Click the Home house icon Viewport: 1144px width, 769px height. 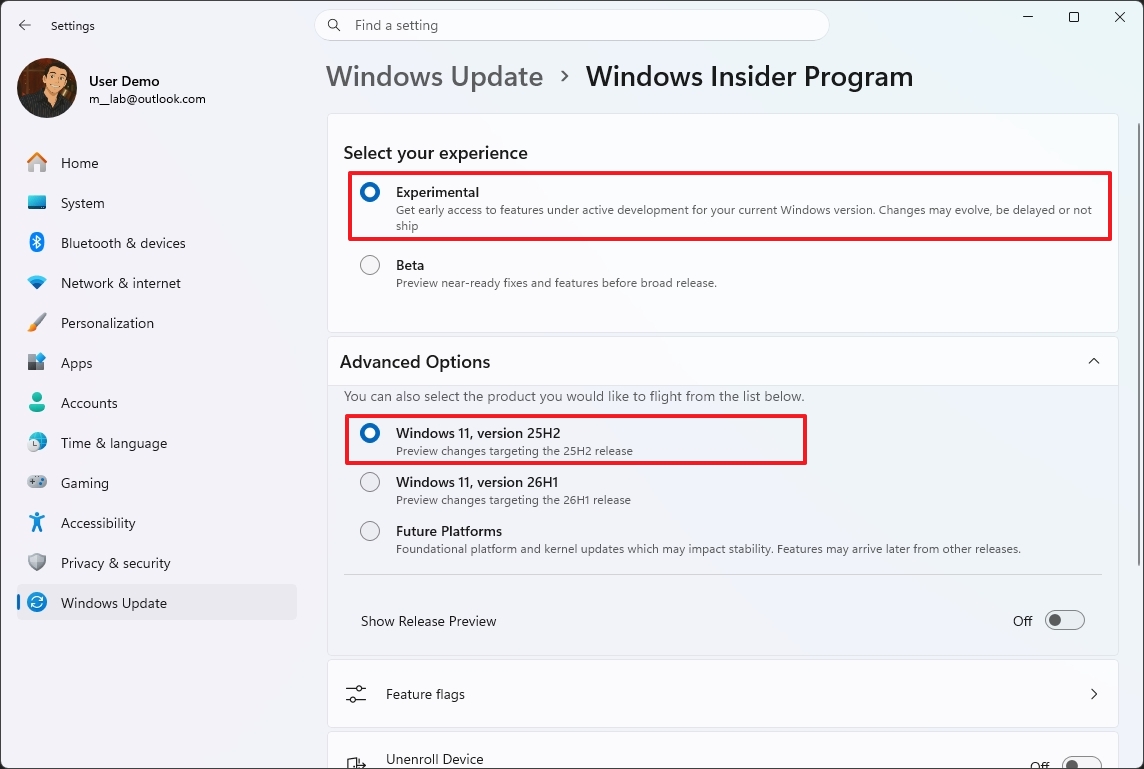pos(36,162)
